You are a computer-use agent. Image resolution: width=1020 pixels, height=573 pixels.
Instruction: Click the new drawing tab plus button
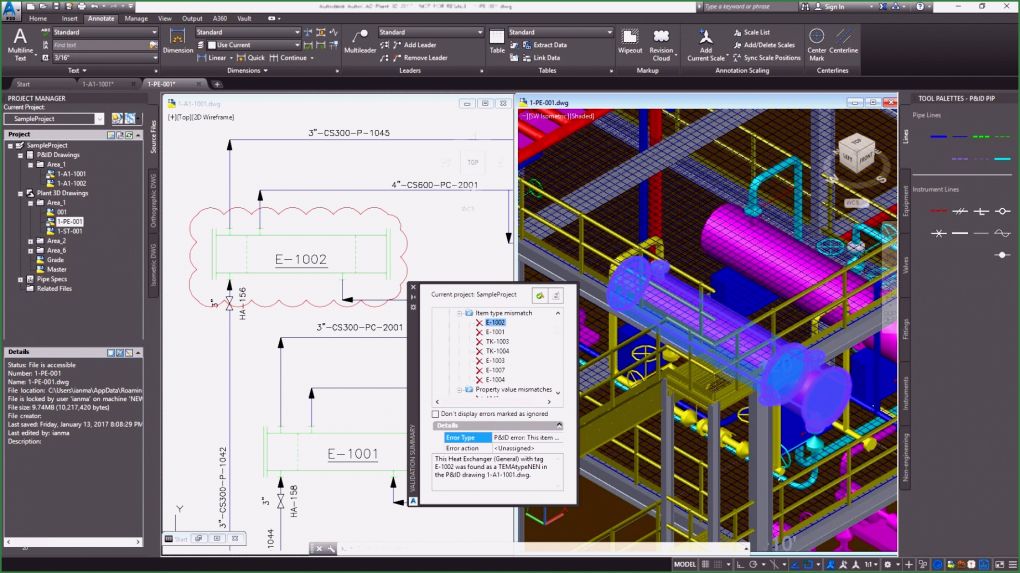(x=217, y=84)
